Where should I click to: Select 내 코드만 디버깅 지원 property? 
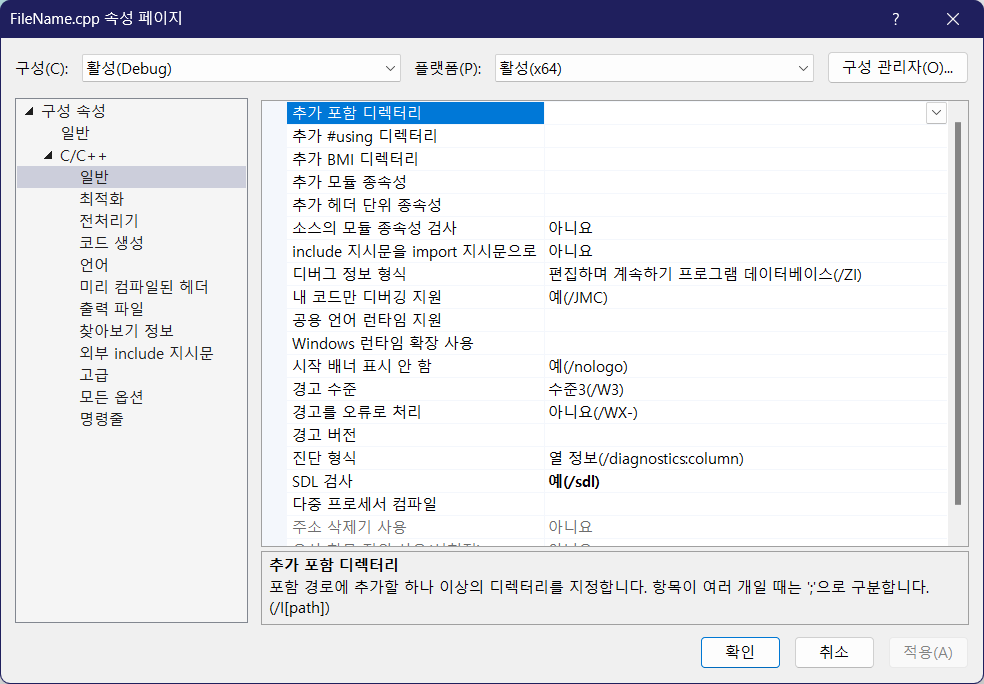(x=415, y=297)
